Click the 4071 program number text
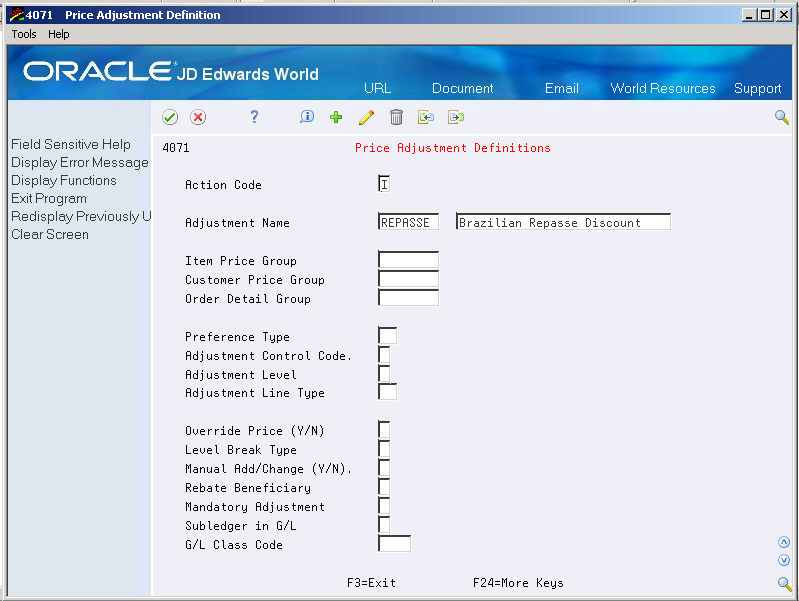799x601 pixels. [176, 148]
